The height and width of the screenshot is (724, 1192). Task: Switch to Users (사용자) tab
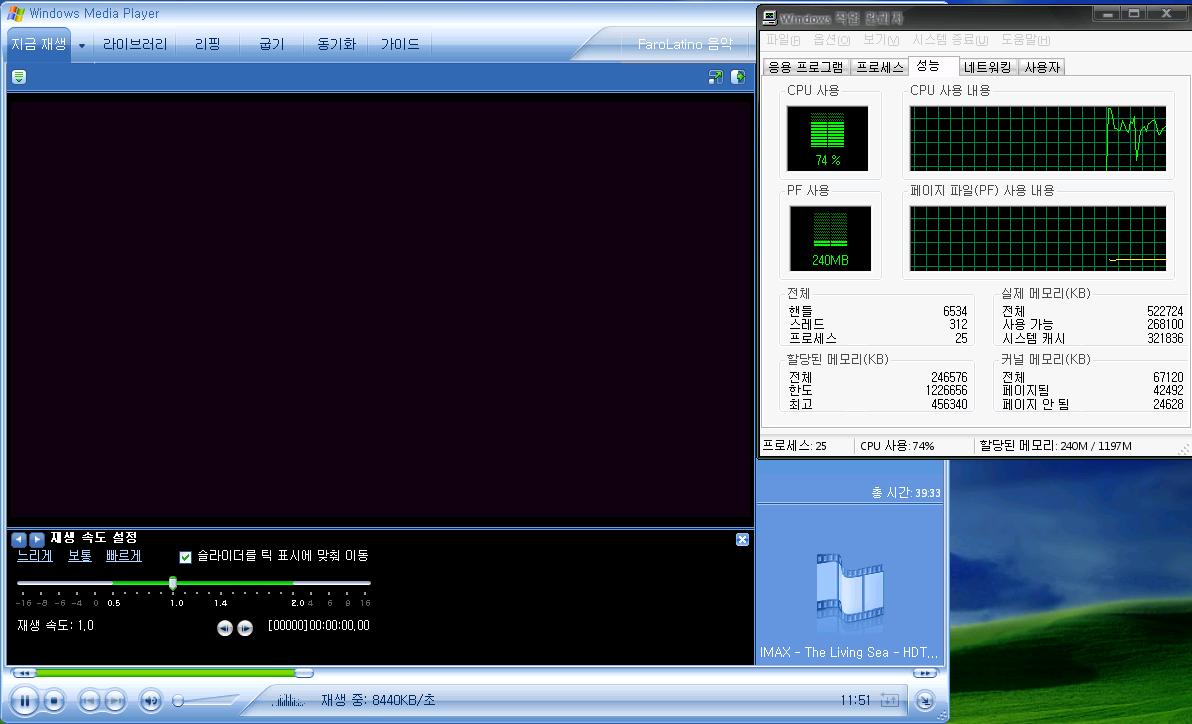(1041, 68)
